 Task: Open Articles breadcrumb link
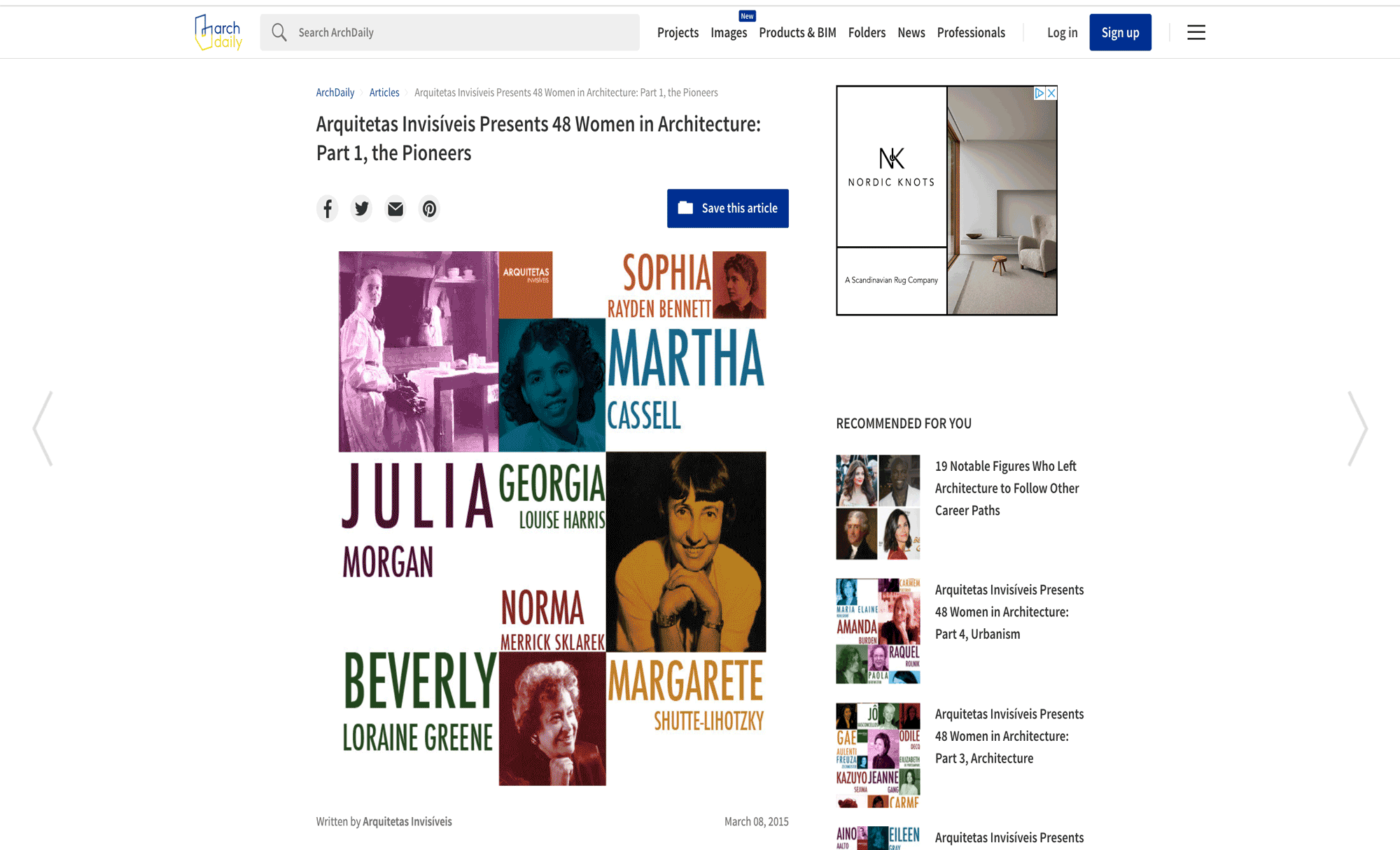[x=384, y=92]
